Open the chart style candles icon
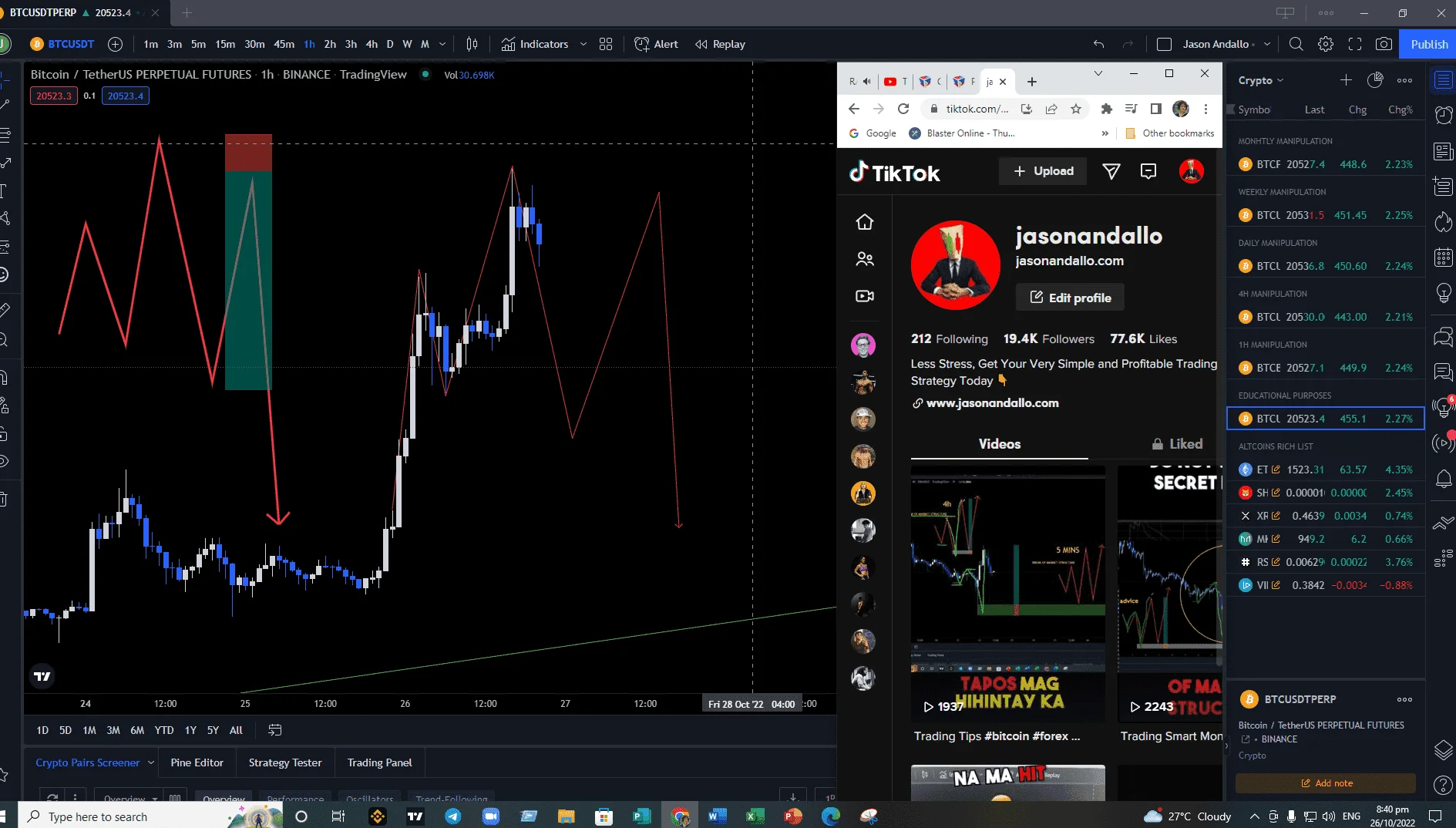1456x828 pixels. pos(472,44)
